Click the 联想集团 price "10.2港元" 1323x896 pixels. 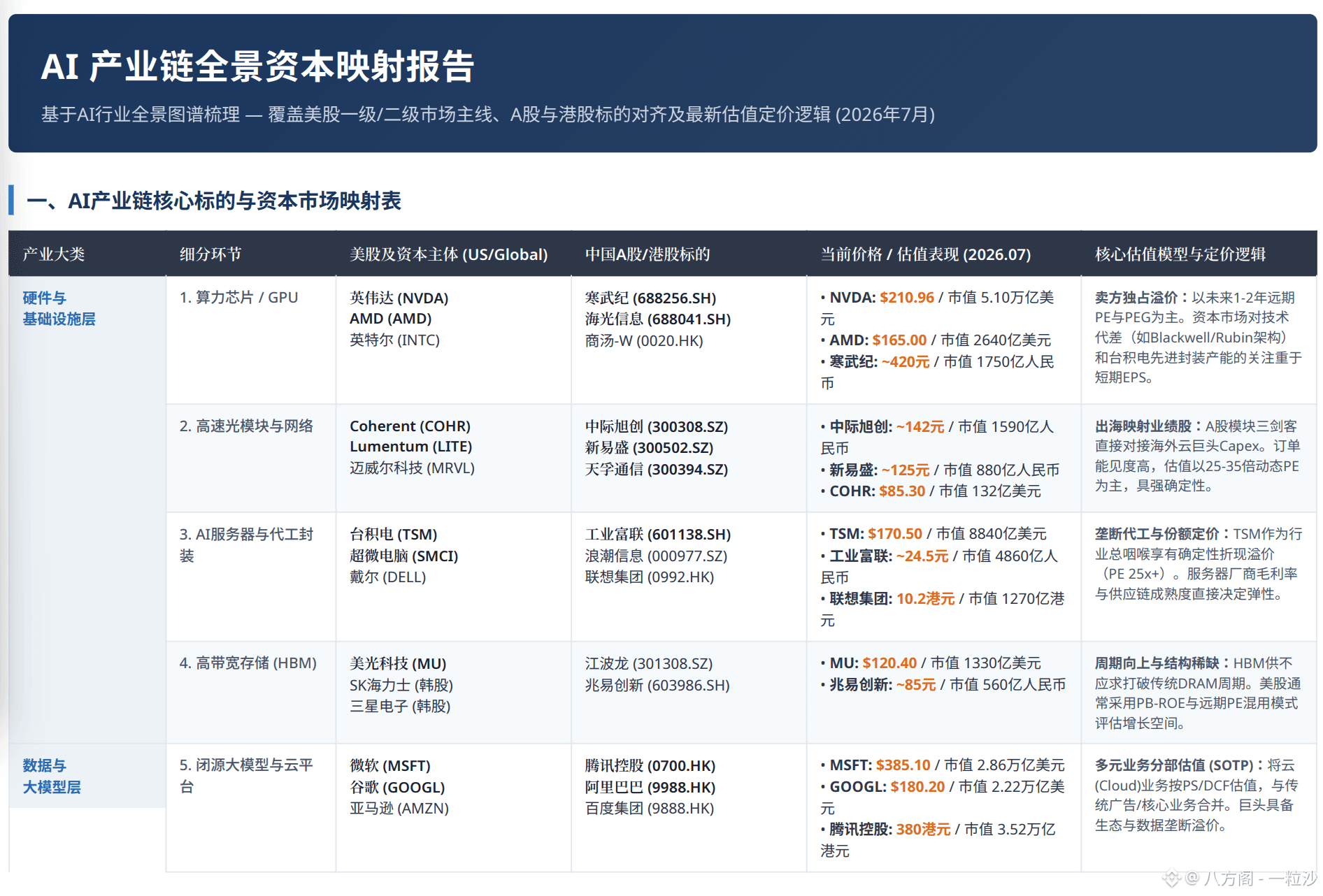pos(926,599)
